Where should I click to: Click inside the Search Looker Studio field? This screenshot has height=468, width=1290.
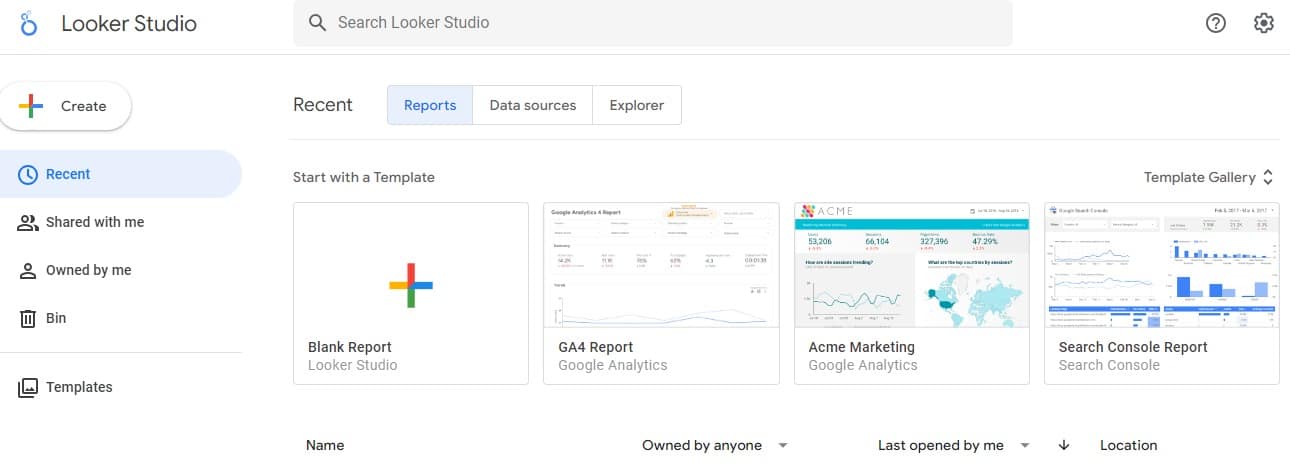tap(660, 22)
